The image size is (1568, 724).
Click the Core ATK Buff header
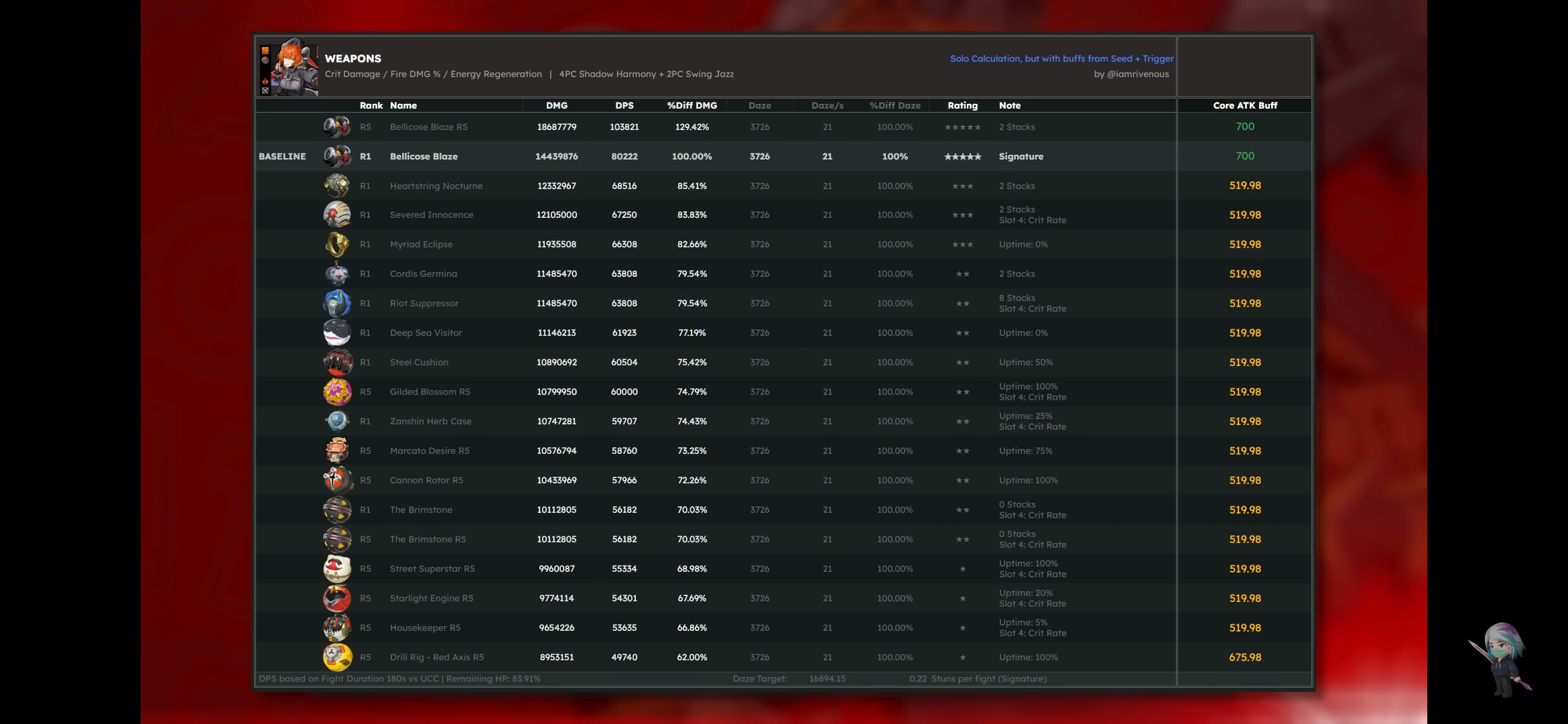1244,105
